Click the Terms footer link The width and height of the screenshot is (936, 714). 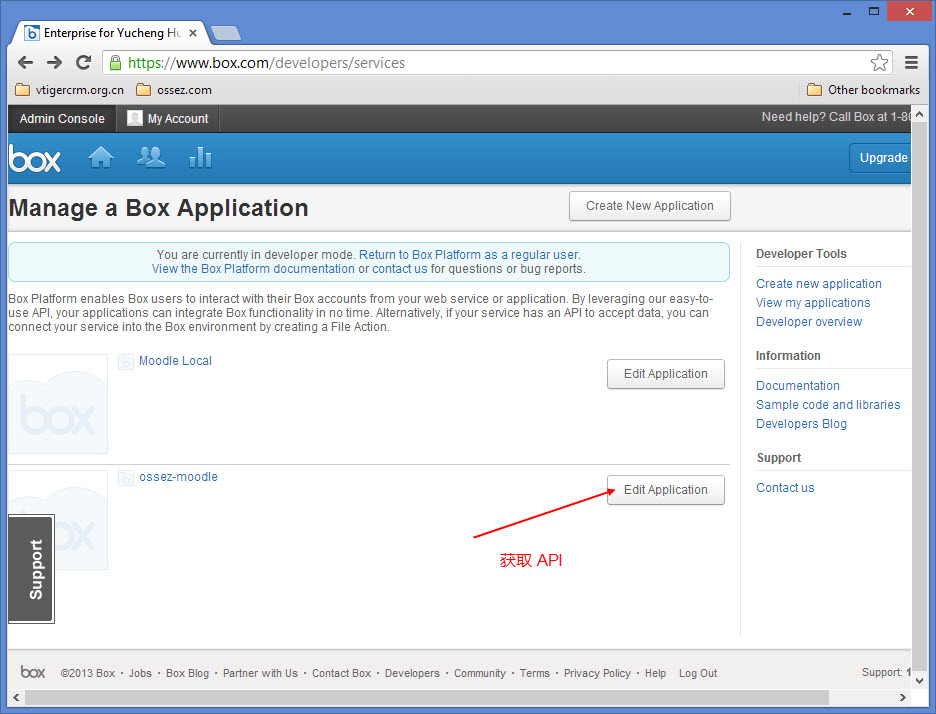pyautogui.click(x=534, y=673)
